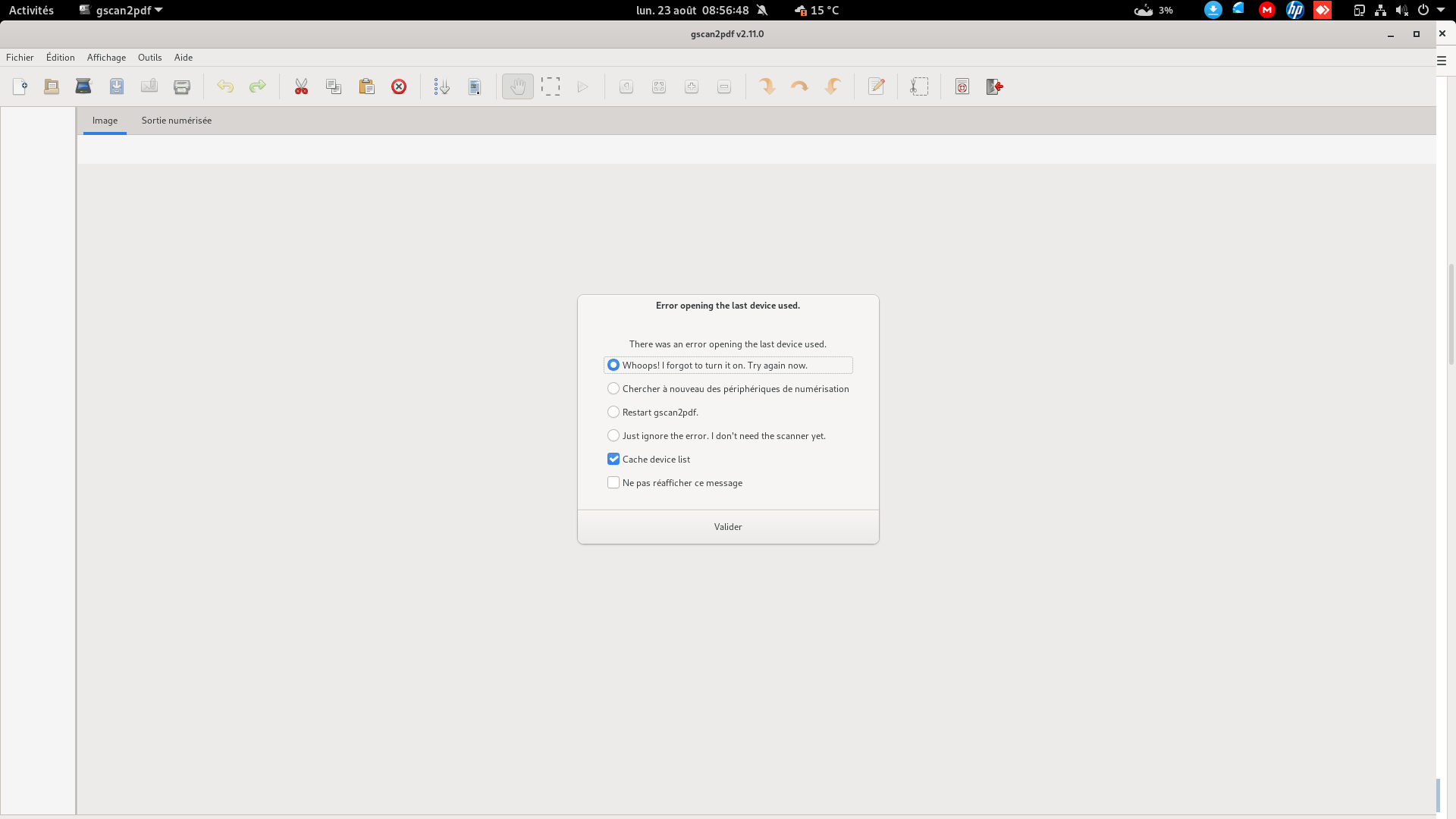This screenshot has width=1456, height=819.
Task: Select 'Whoops! I forgot to turn it on' option
Action: click(728, 366)
